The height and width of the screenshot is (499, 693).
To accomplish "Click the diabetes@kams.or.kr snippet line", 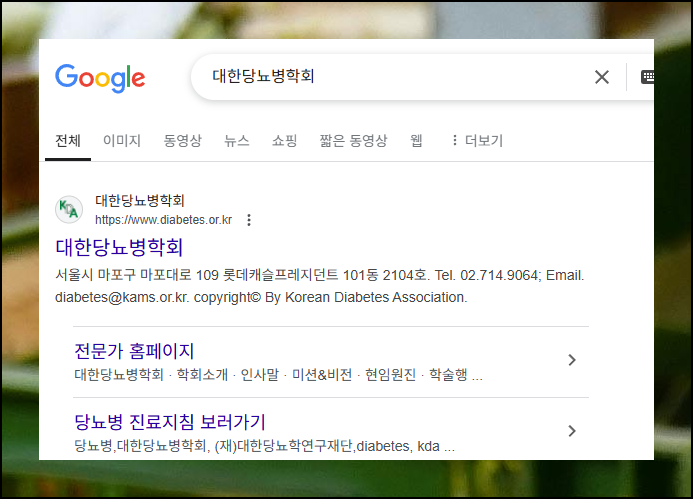I will tap(261, 297).
